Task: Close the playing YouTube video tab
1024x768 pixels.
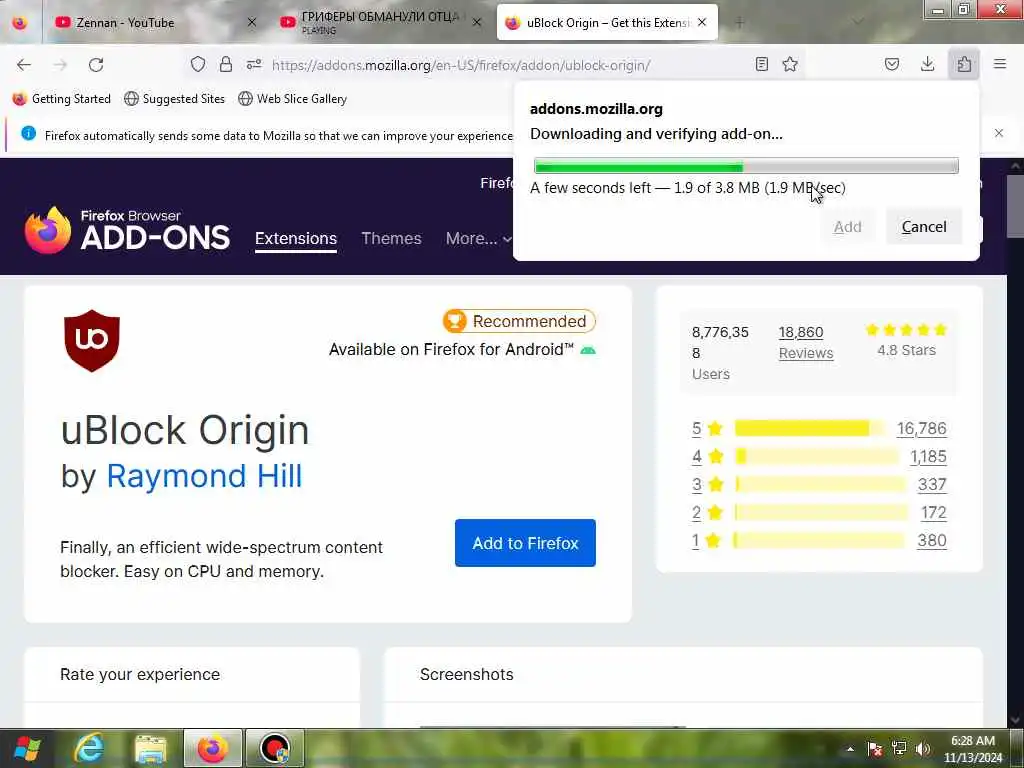Action: [x=477, y=23]
